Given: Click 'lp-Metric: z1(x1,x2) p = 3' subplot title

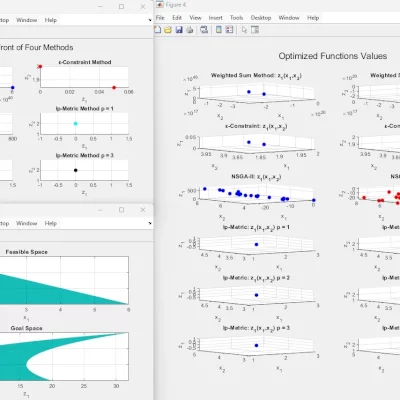Looking at the screenshot, I should tap(256, 328).
